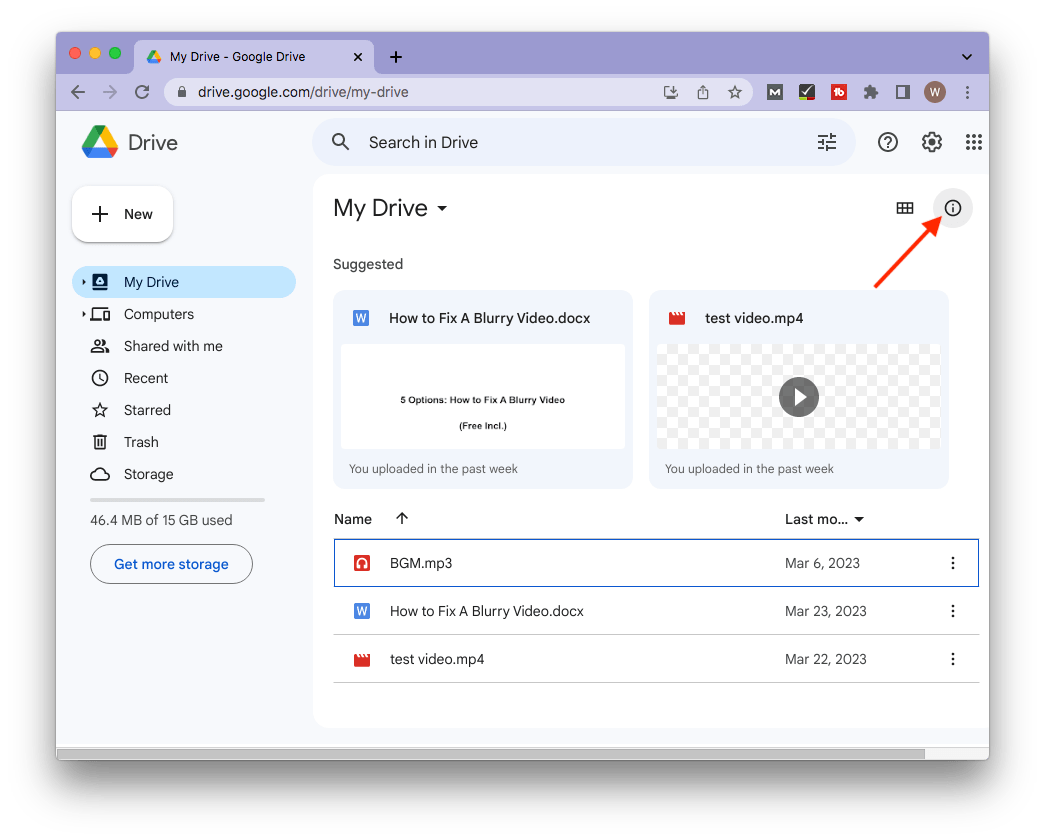Image resolution: width=1045 pixels, height=840 pixels.
Task: Open the Last modified sort dropdown
Action: [824, 519]
